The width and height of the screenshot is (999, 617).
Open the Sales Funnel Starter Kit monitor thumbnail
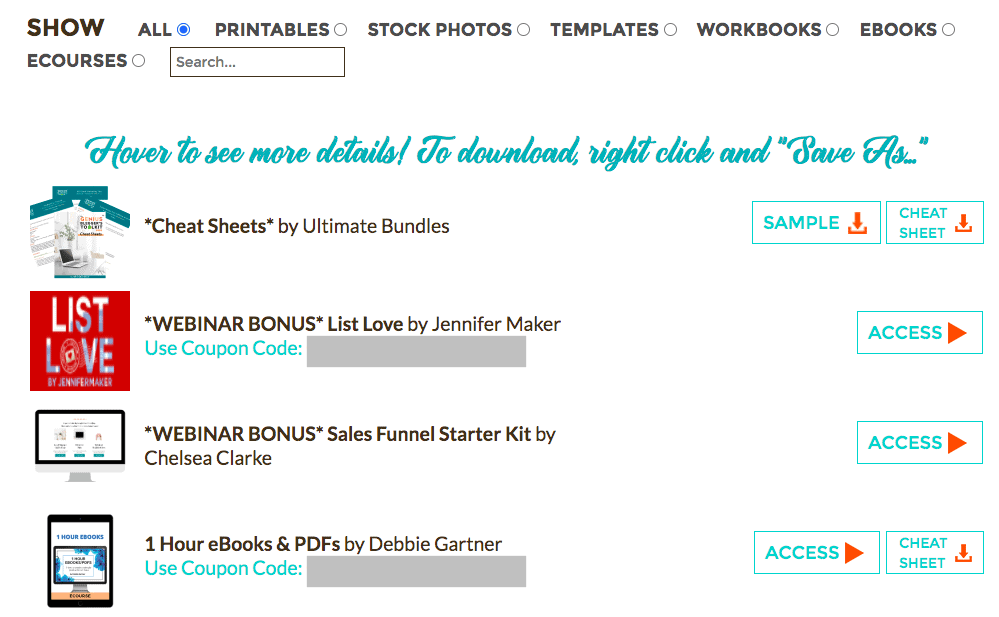click(80, 446)
